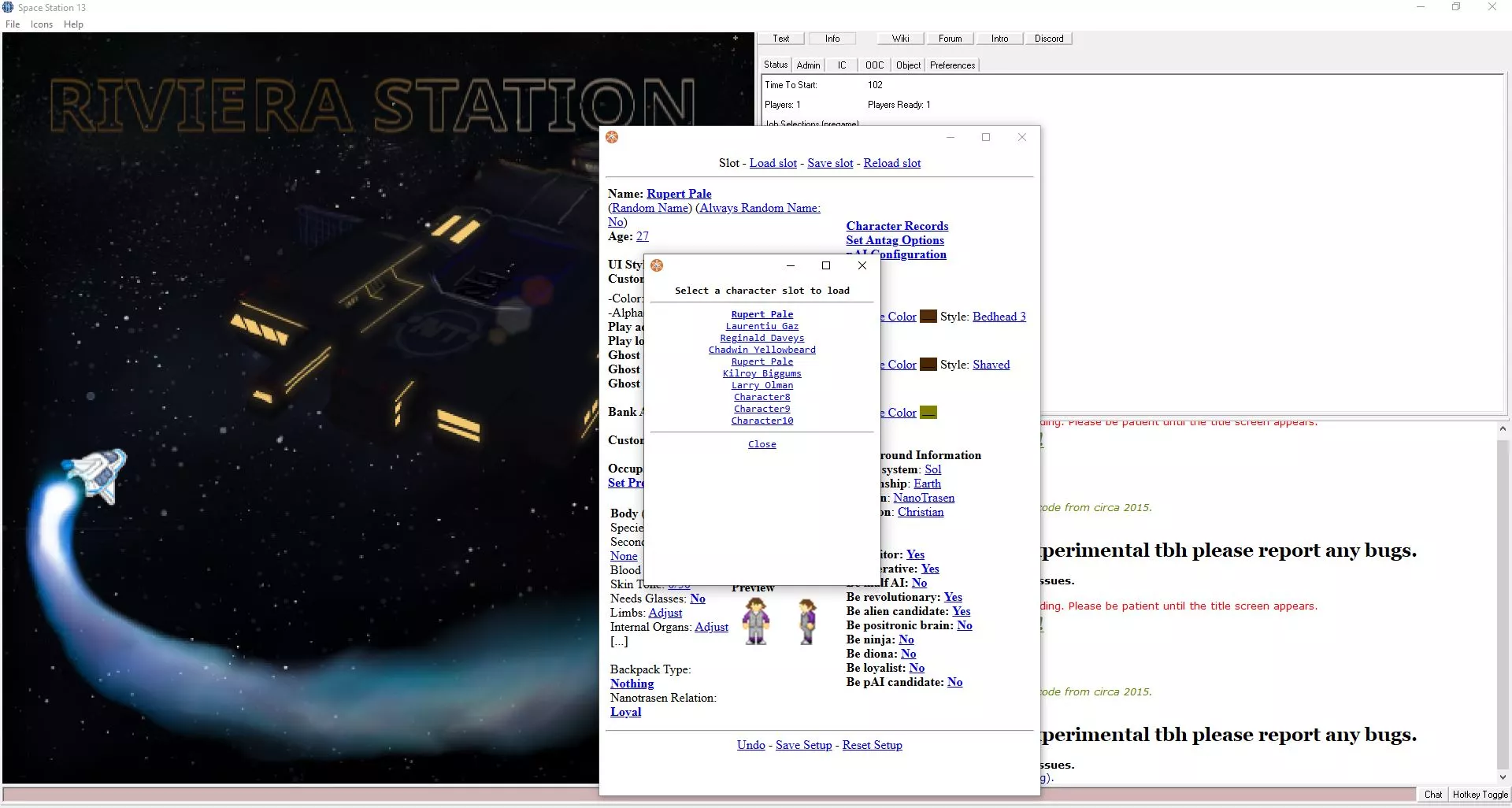Switch to the Object tab
Image resolution: width=1512 pixels, height=808 pixels.
tap(908, 65)
